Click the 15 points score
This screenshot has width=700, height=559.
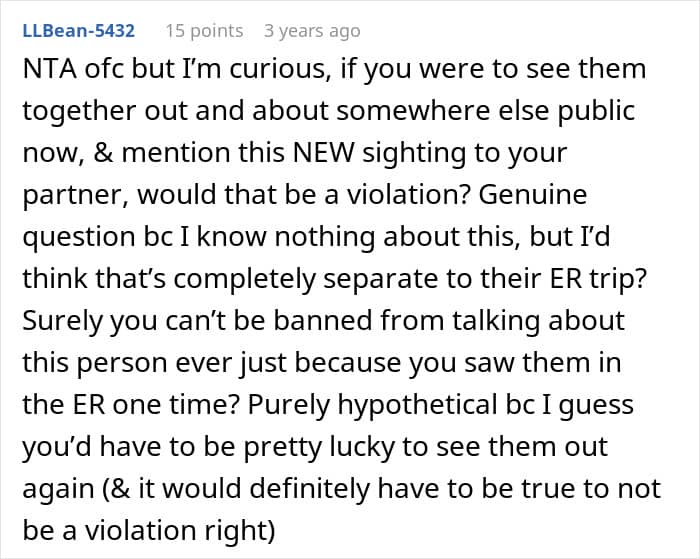204,31
